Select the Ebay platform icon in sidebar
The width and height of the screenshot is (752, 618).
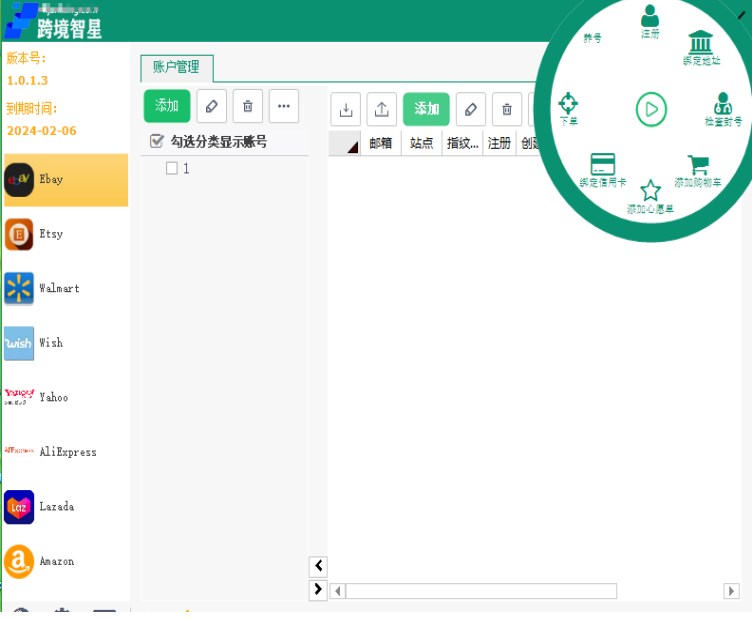tap(19, 180)
